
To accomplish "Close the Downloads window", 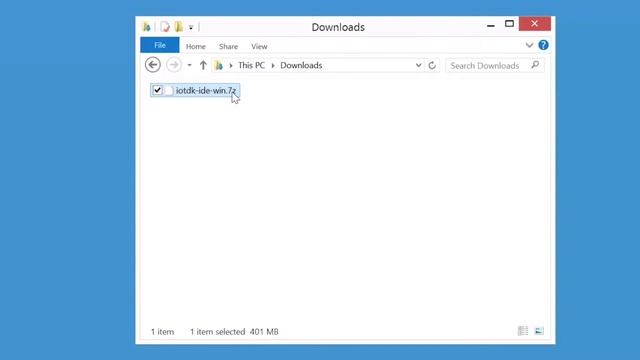I will point(535,24).
